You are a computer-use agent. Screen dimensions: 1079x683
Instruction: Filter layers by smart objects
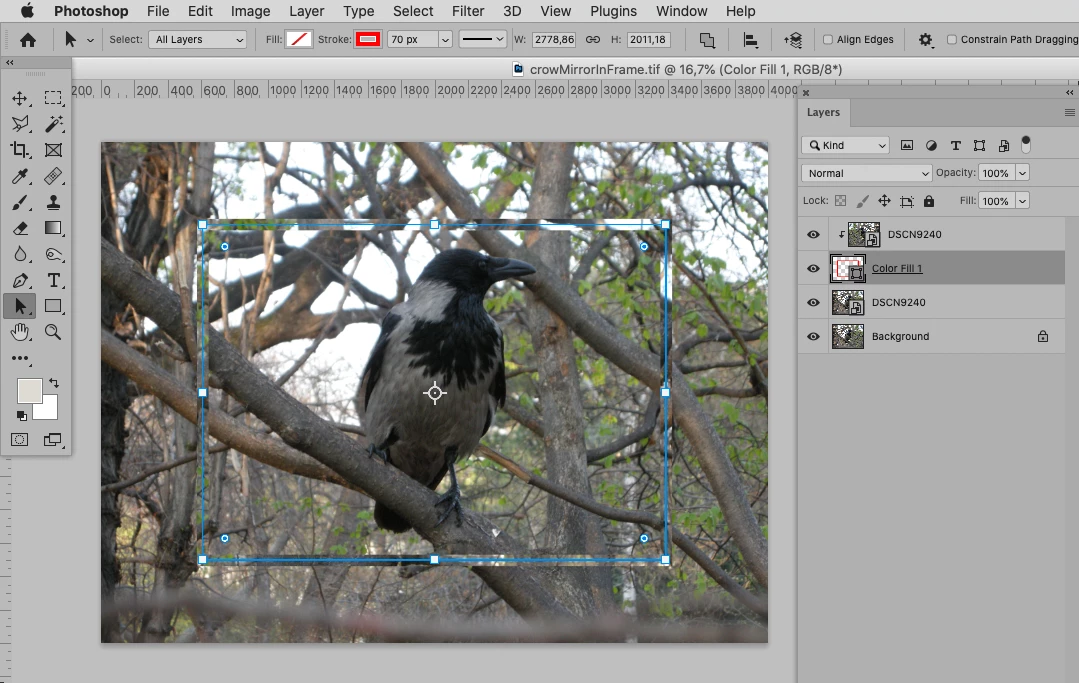pyautogui.click(x=1004, y=145)
